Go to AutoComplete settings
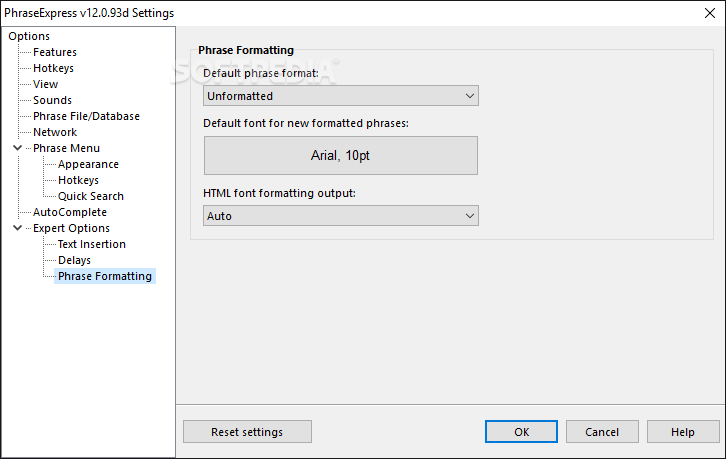This screenshot has width=726, height=459. (x=69, y=212)
